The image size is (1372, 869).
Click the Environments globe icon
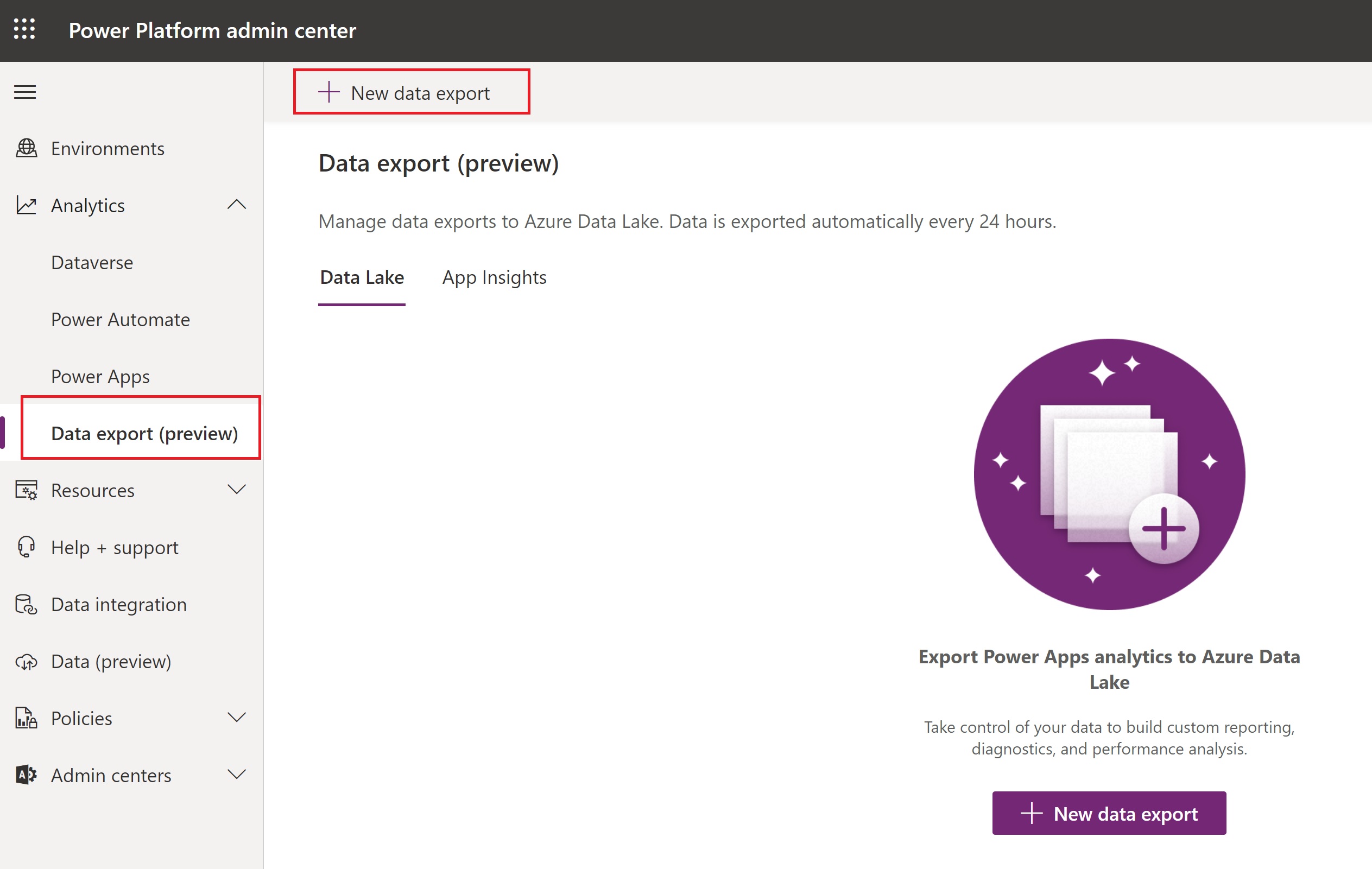pos(26,148)
